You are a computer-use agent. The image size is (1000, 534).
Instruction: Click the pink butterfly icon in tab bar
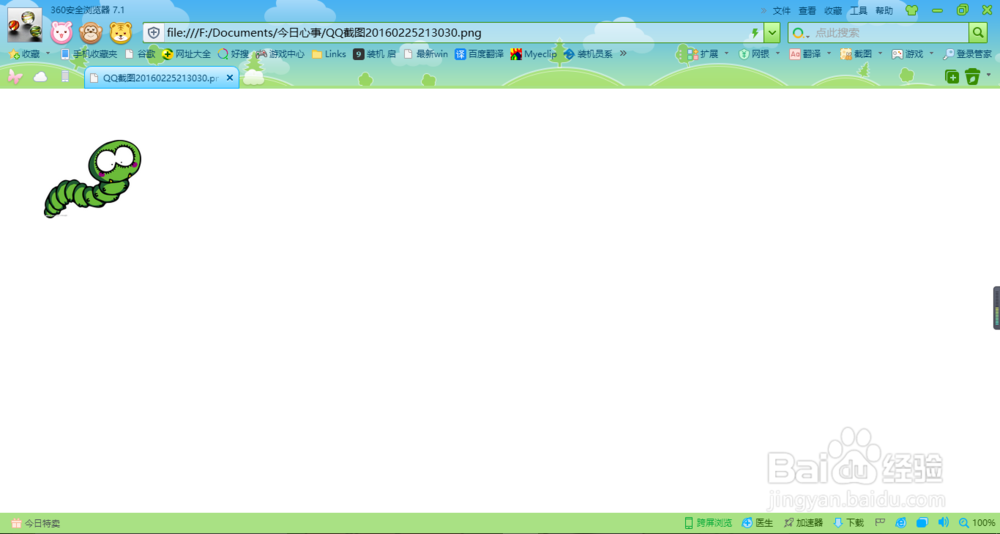pyautogui.click(x=15, y=77)
